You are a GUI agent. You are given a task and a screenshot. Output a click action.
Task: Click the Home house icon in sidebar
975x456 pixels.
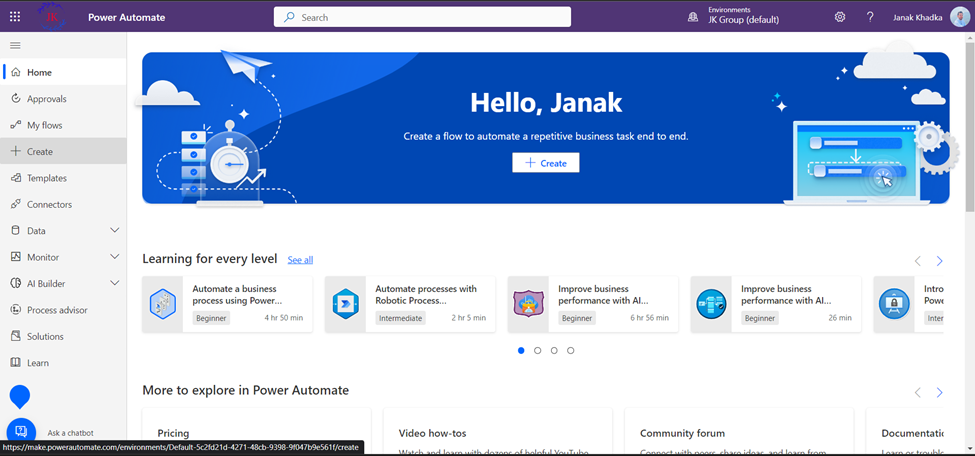tap(16, 72)
